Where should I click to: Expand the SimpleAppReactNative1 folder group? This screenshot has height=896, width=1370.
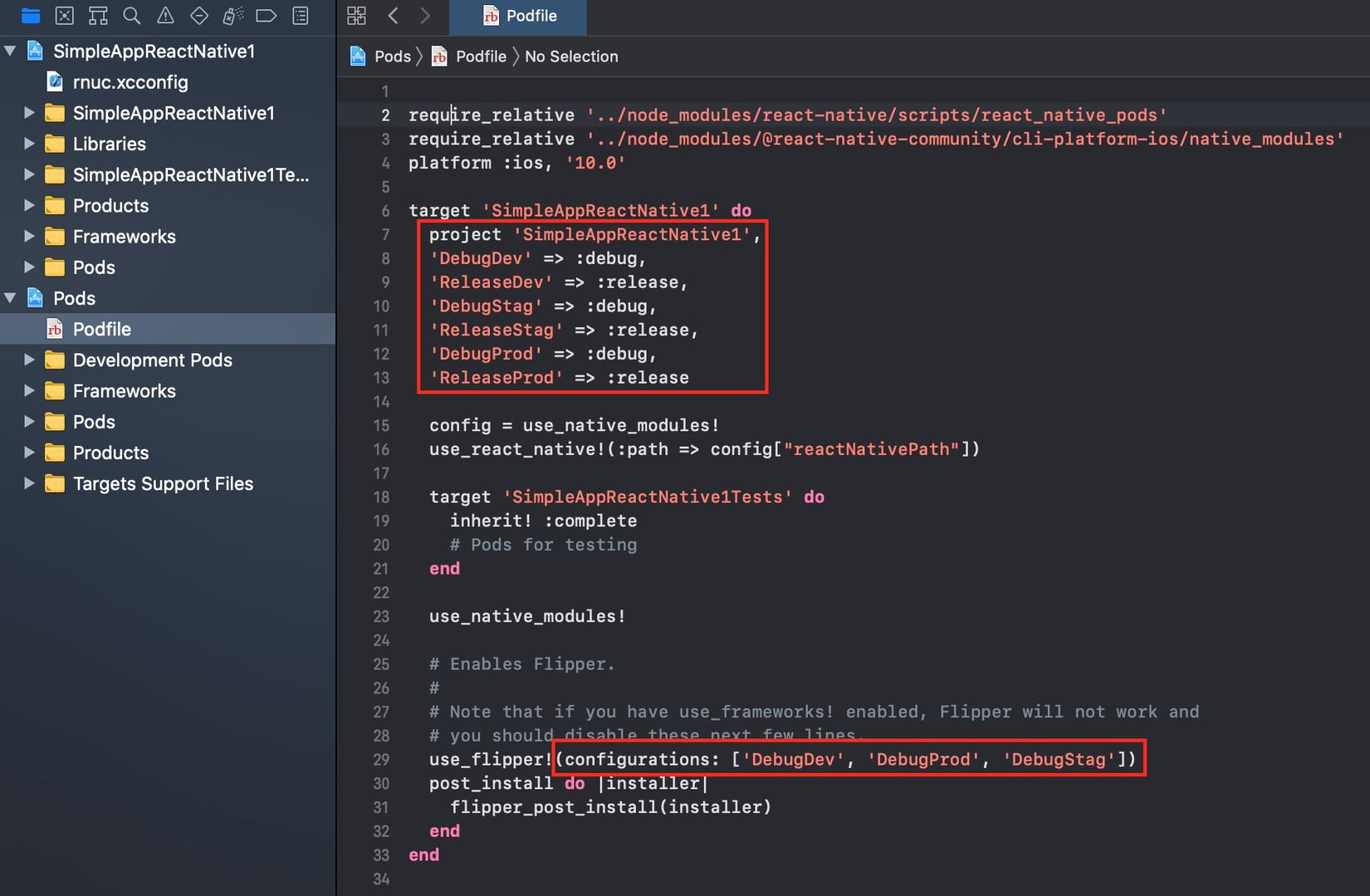(29, 112)
